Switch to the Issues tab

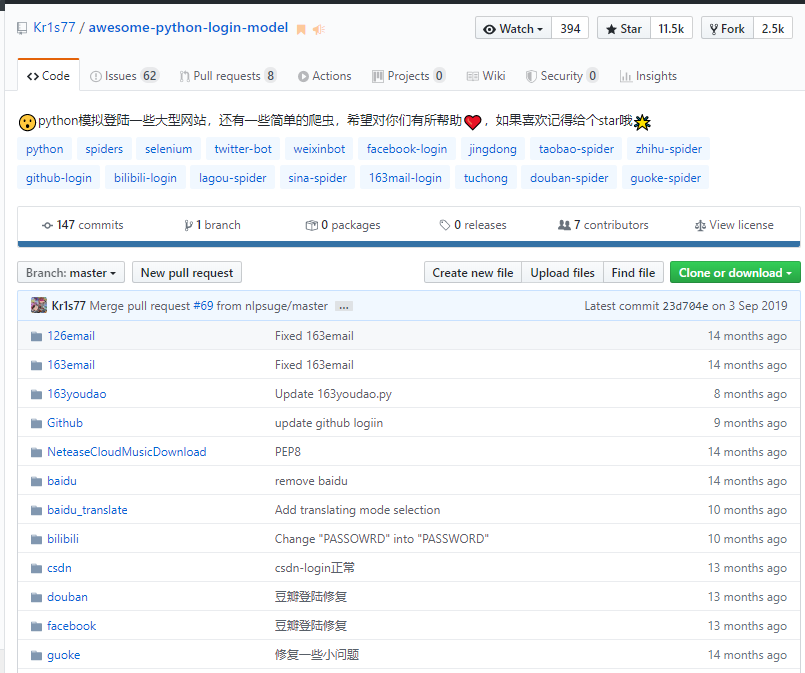pyautogui.click(x=124, y=76)
